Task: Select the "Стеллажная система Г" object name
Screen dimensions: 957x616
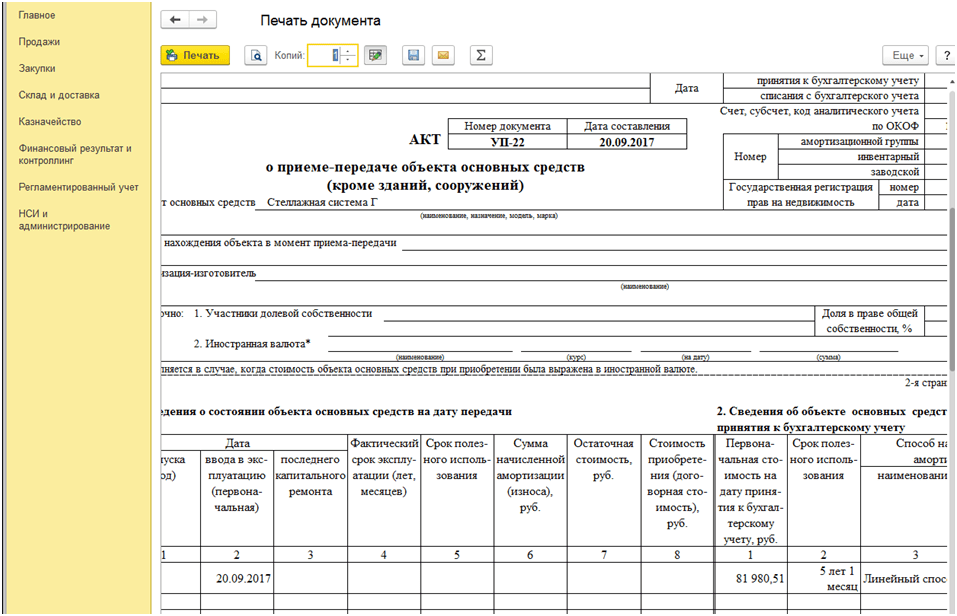Action: [x=322, y=203]
